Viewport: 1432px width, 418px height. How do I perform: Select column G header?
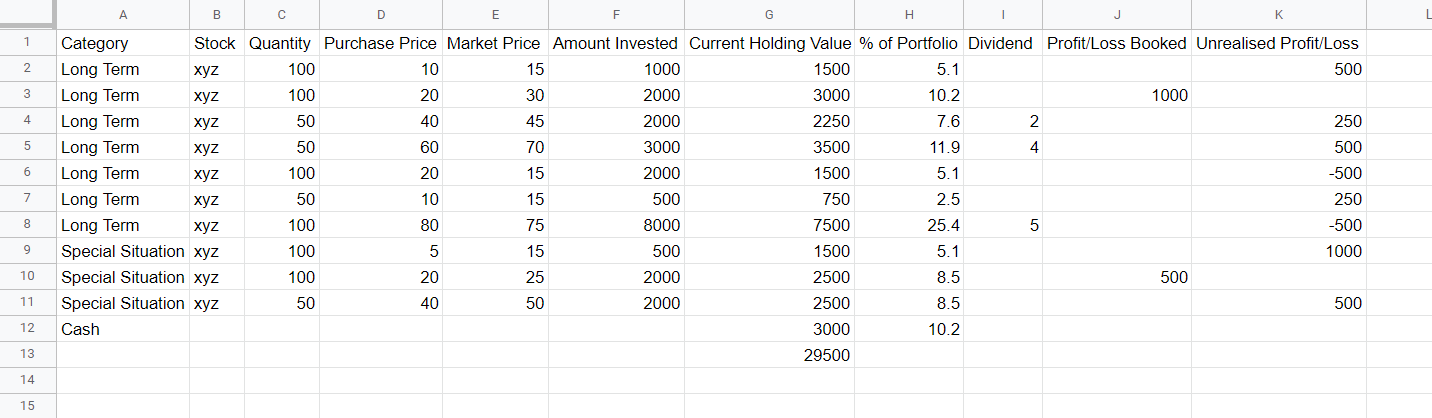pos(769,14)
